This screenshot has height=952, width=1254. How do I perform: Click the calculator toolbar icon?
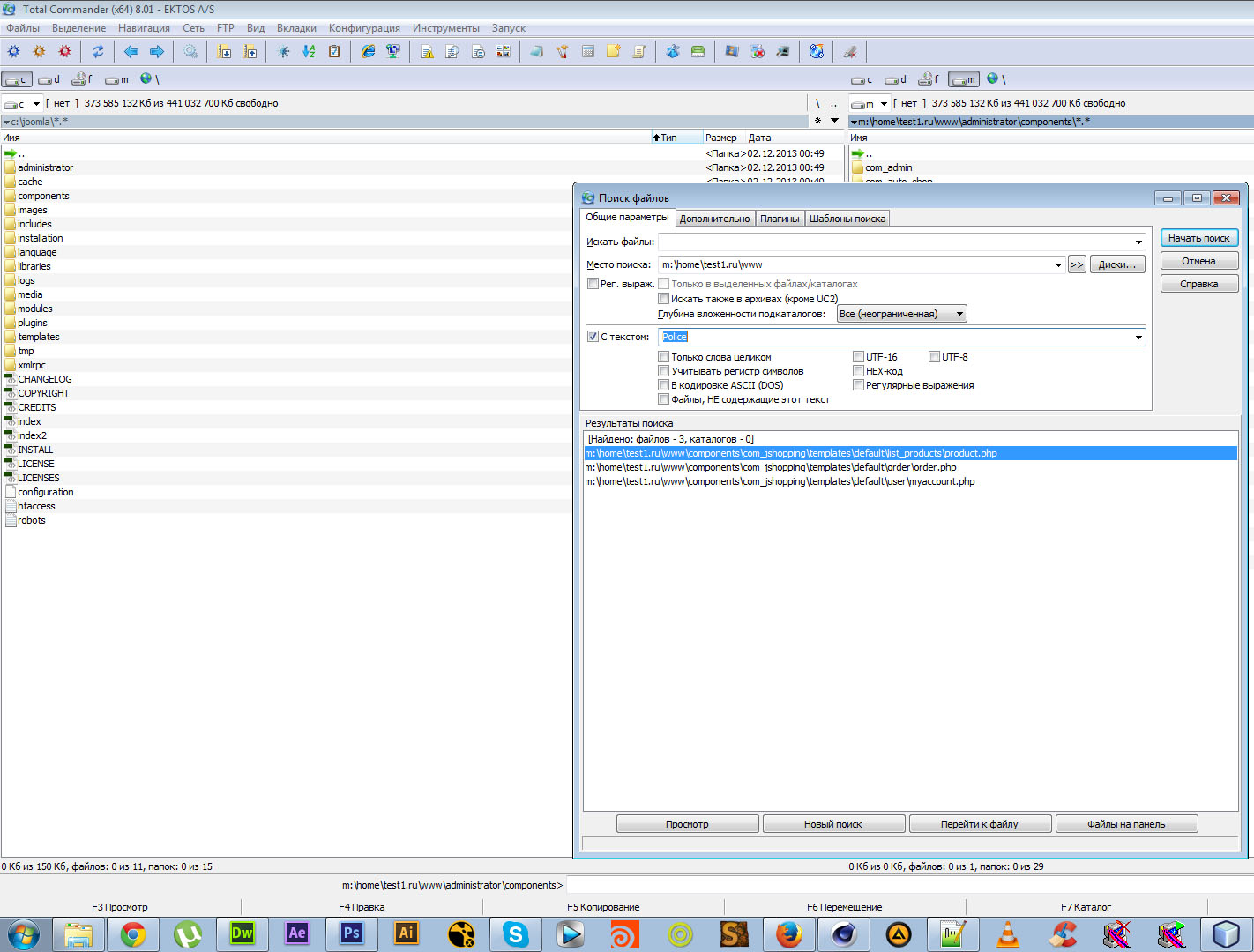tap(588, 52)
